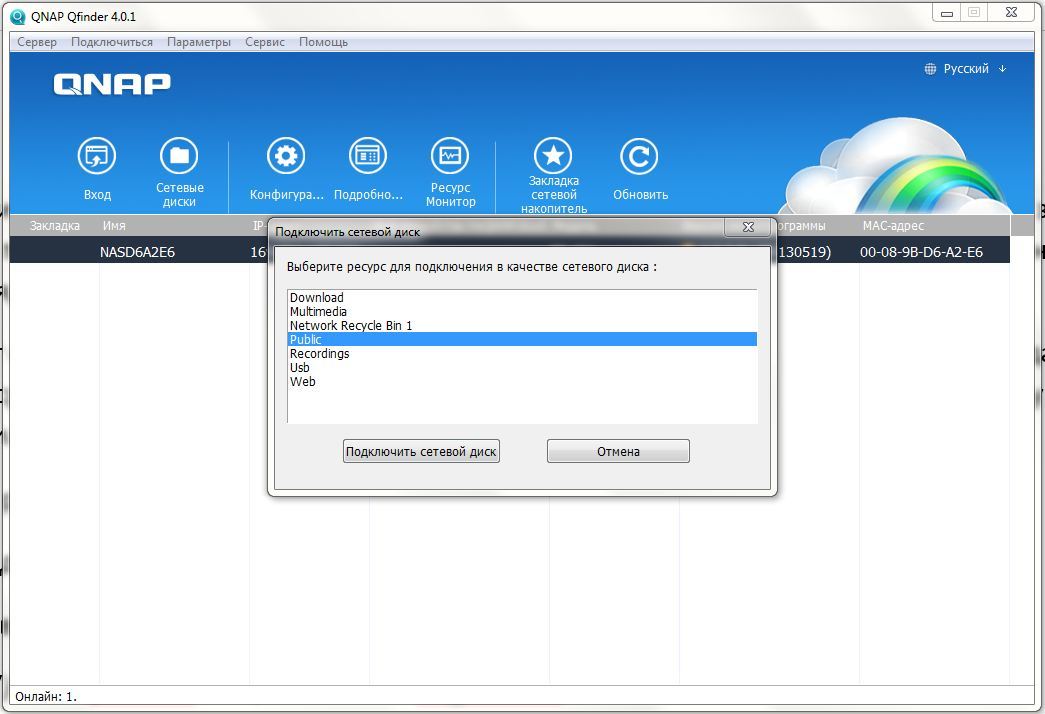
Task: Open the Подключиться menu
Action: pos(112,42)
